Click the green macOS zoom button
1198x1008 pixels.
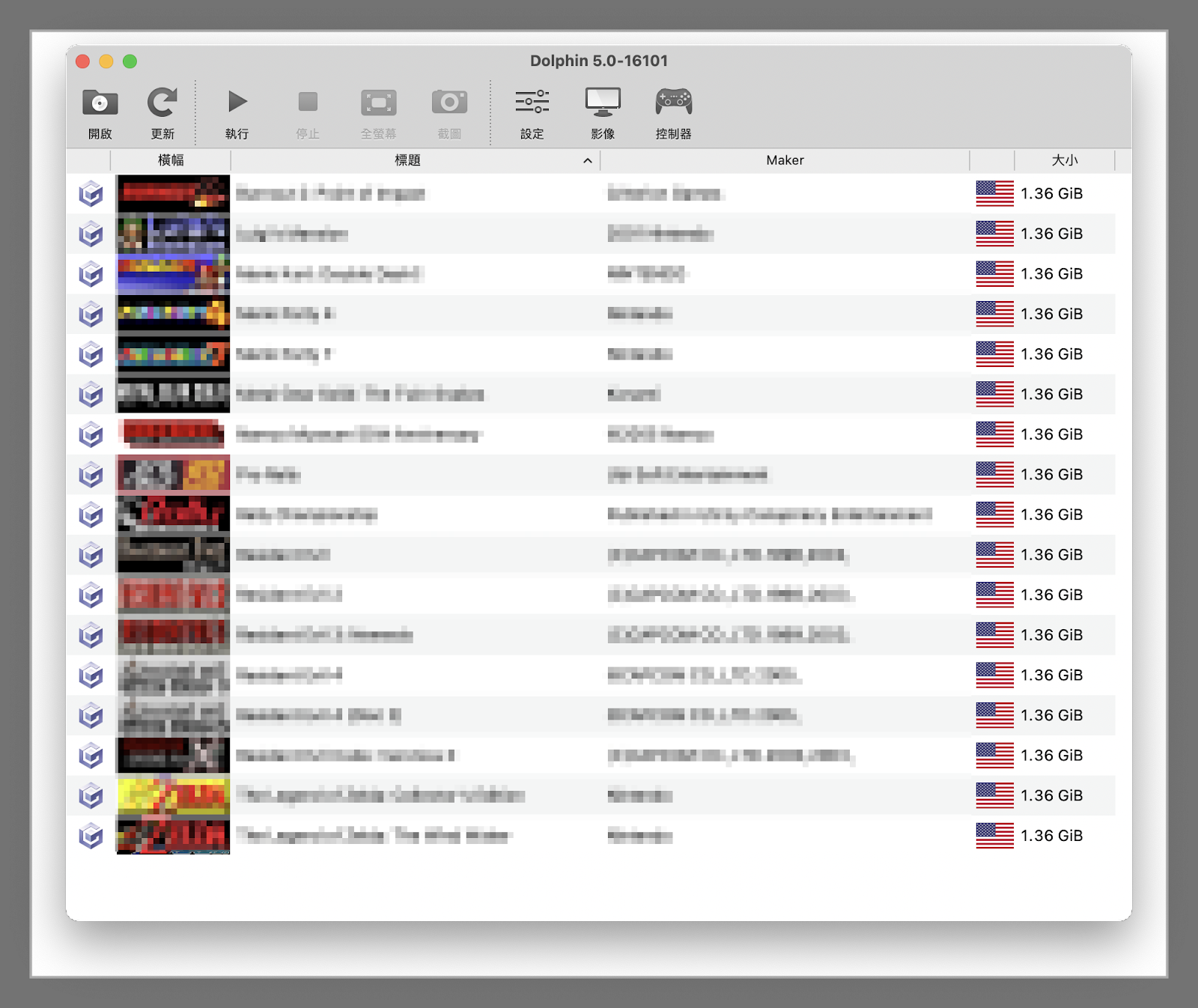(130, 61)
